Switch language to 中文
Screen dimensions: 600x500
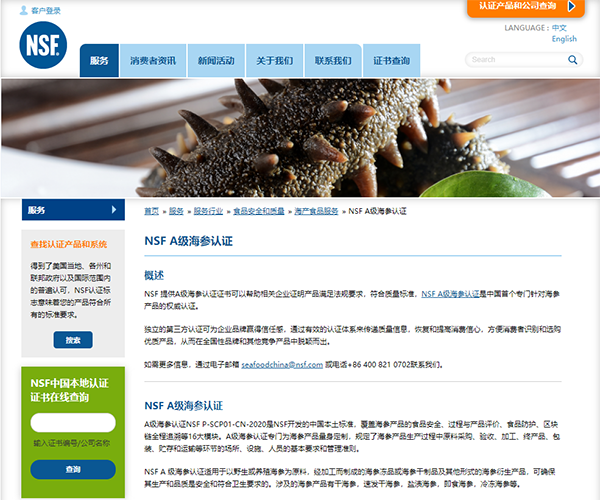[559, 28]
